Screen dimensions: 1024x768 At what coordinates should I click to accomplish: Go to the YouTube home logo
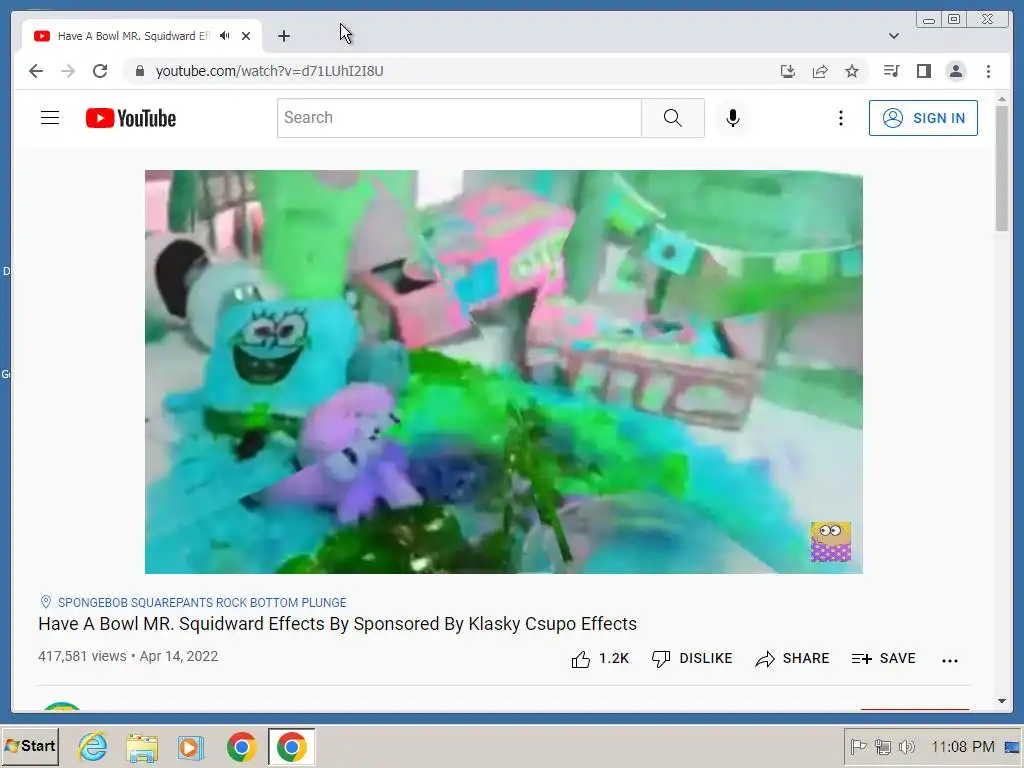click(131, 118)
